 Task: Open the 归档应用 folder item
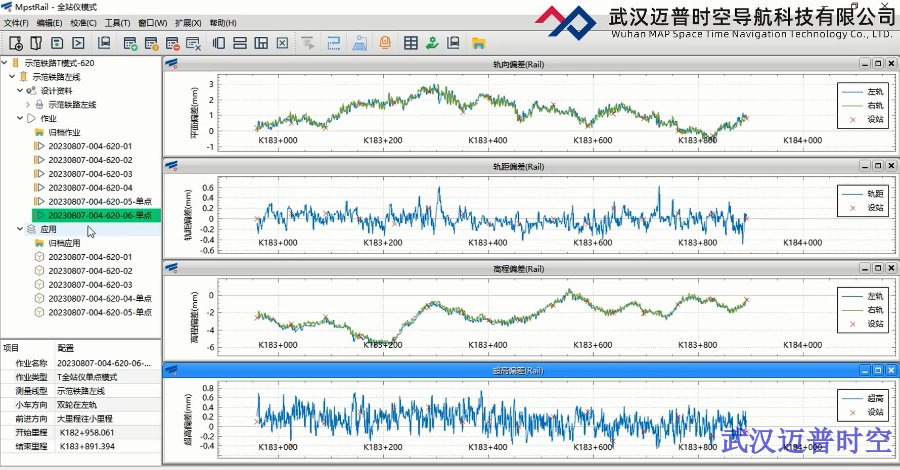coord(64,243)
